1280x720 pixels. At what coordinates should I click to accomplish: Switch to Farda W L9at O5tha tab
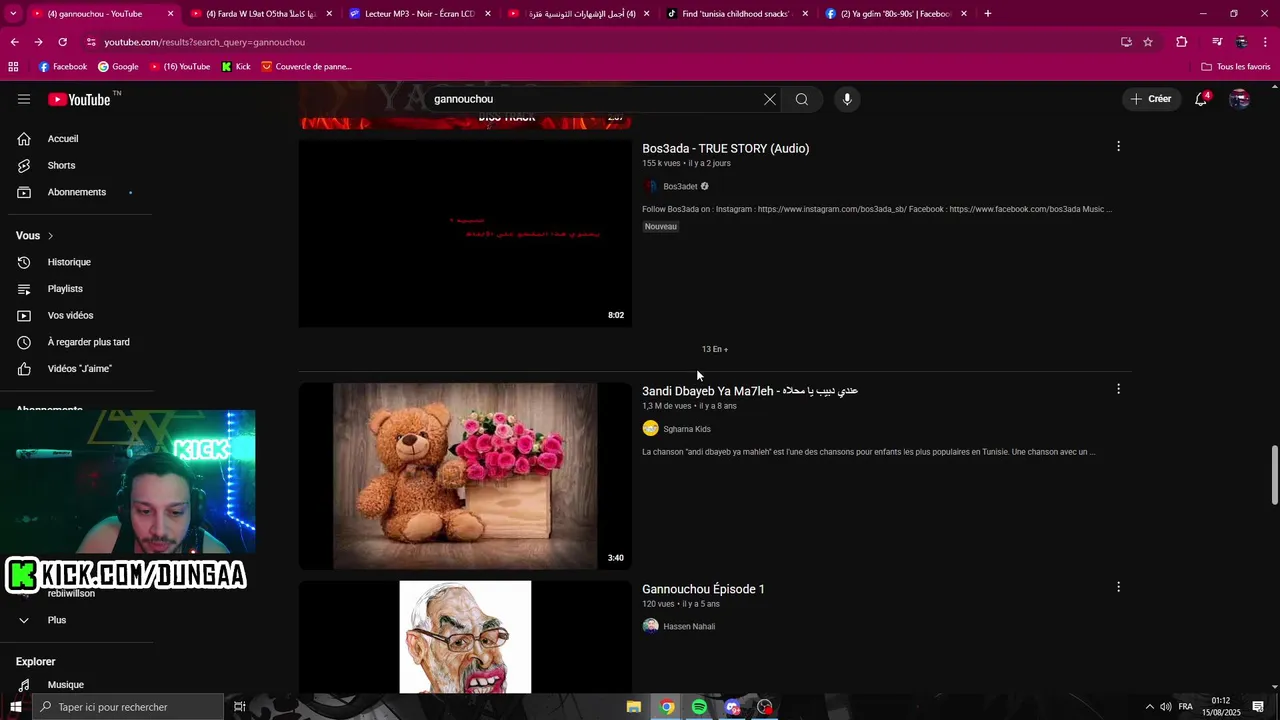260,14
